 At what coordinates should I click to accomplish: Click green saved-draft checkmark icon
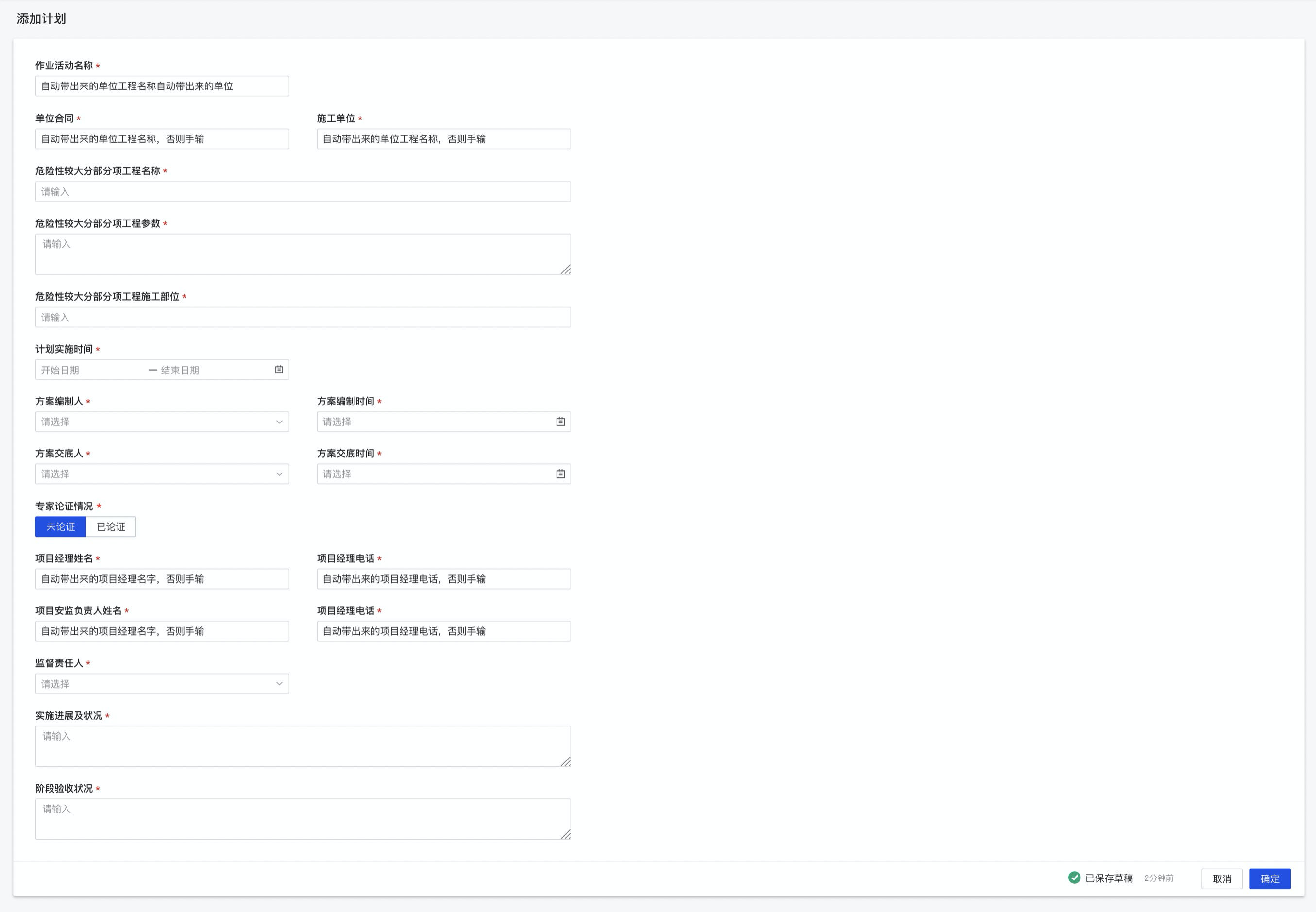point(1074,878)
